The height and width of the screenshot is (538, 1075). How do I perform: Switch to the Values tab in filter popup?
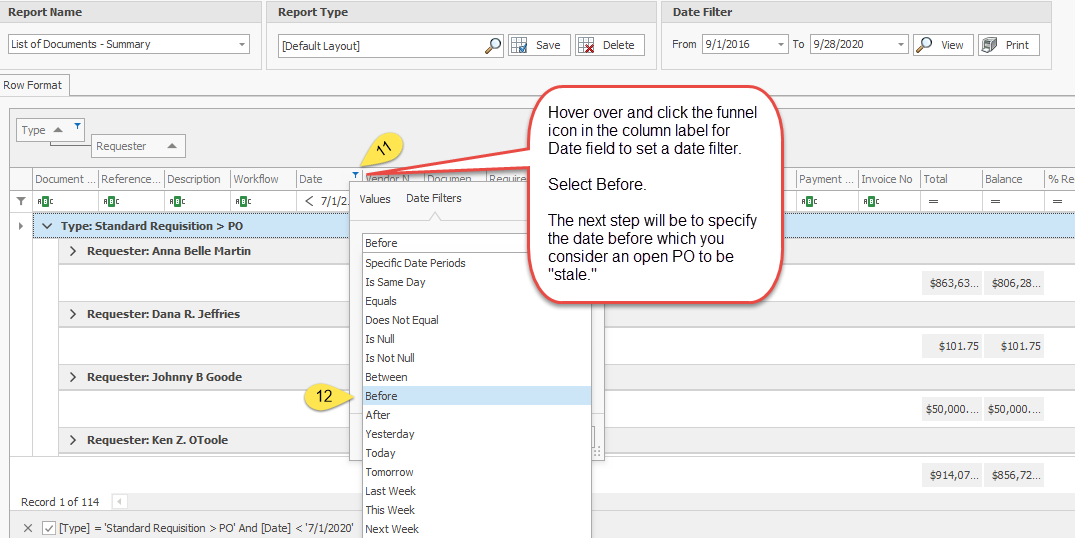[x=375, y=199]
